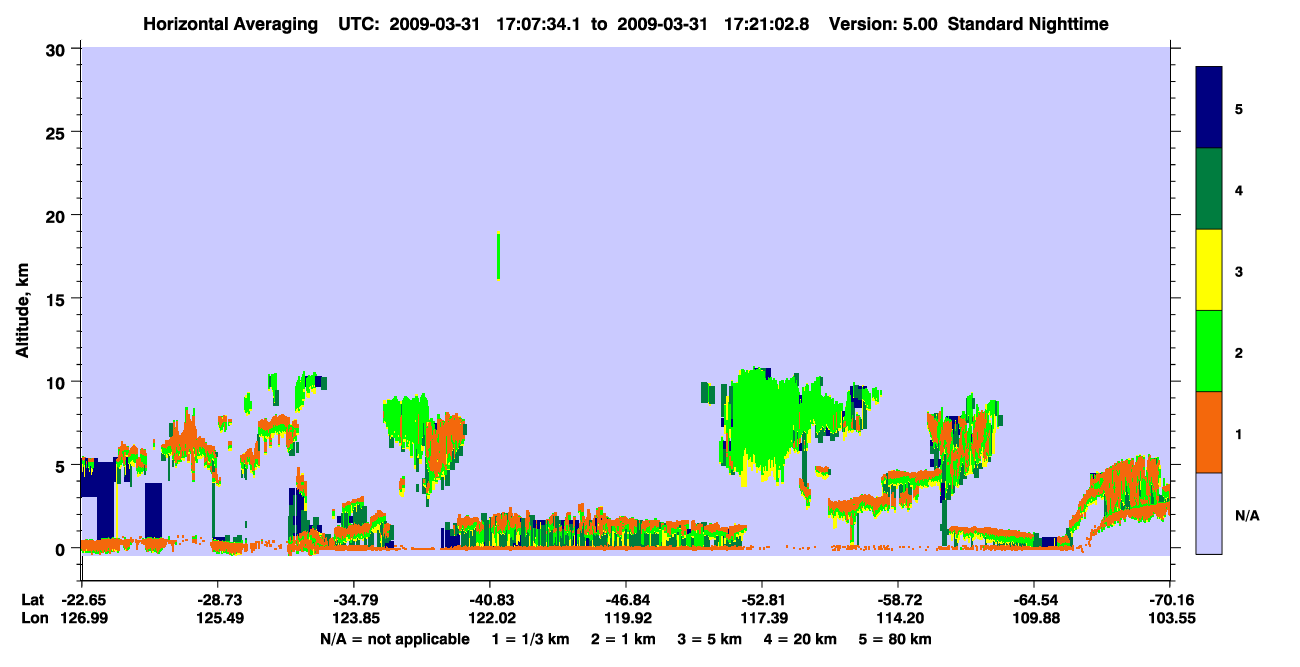Click the orange level 1 color swatch
Image resolution: width=1300 pixels, height=667 pixels.
(x=1209, y=432)
